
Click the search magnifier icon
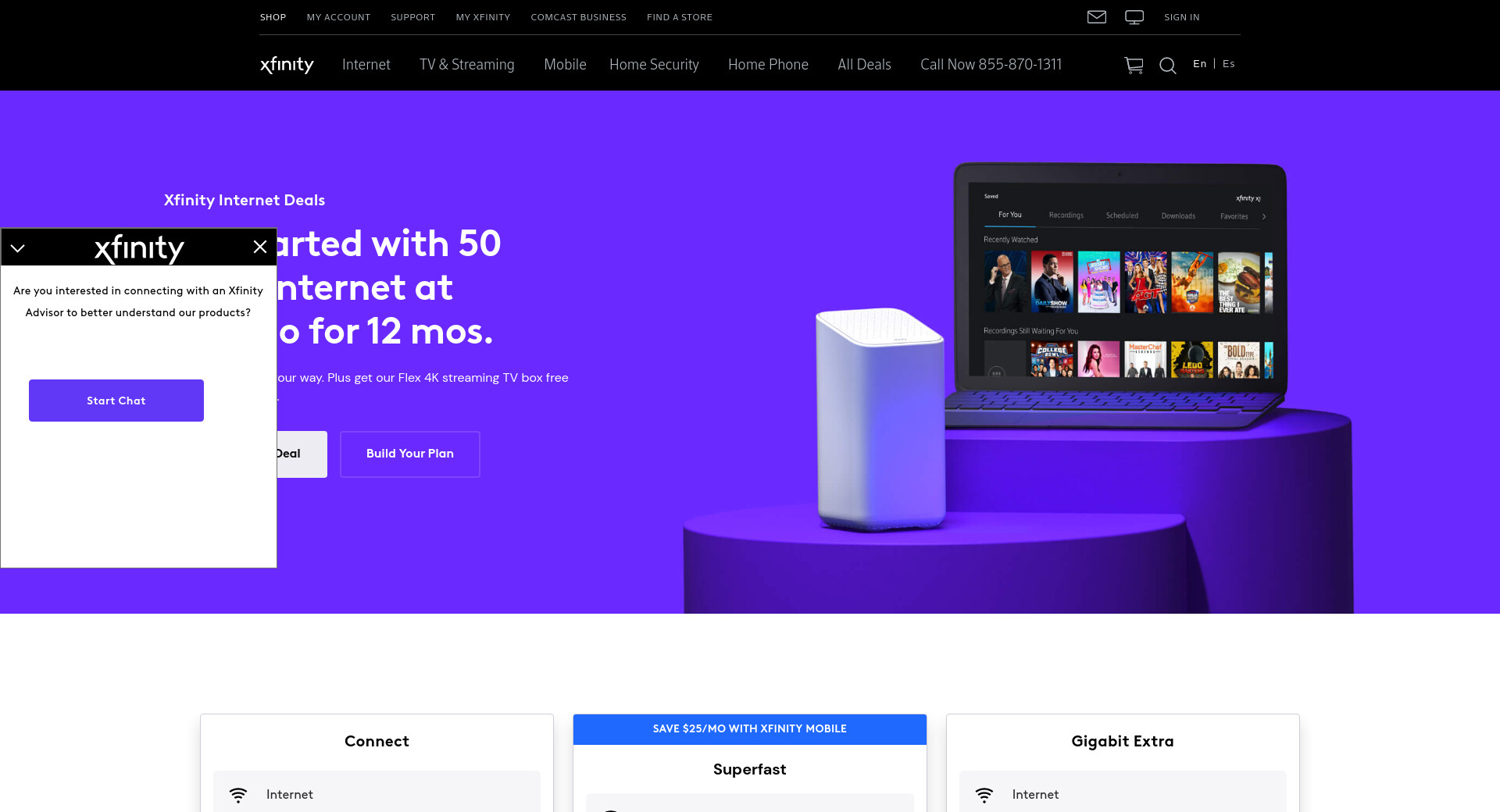(x=1168, y=66)
